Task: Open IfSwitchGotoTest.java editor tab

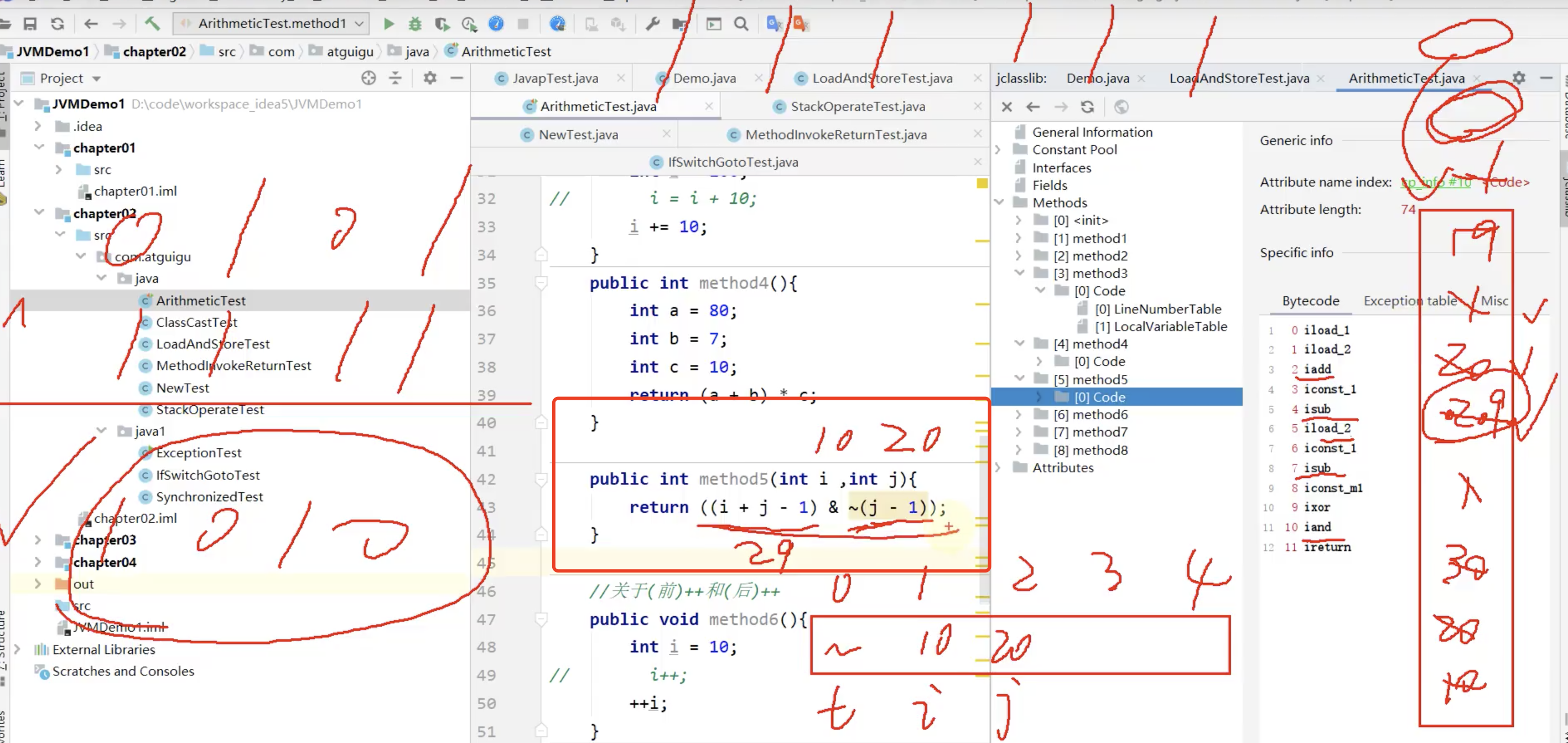Action: click(732, 162)
